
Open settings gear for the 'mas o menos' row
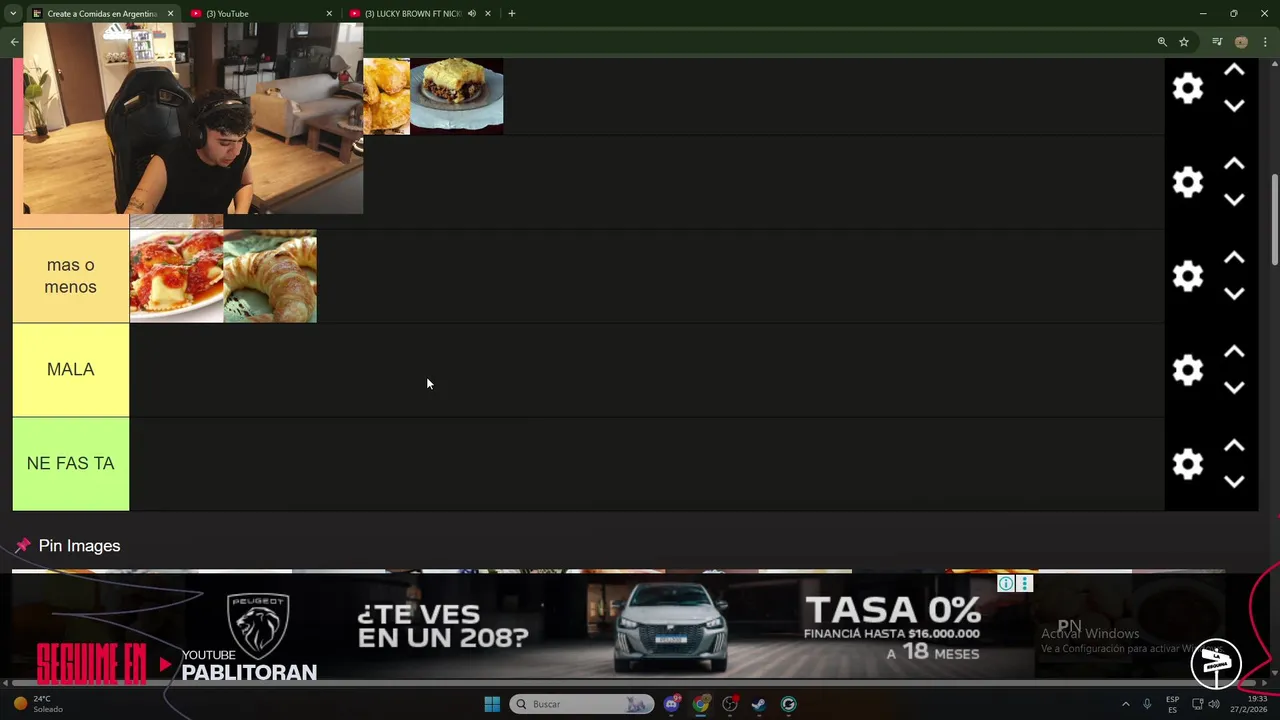point(1187,276)
